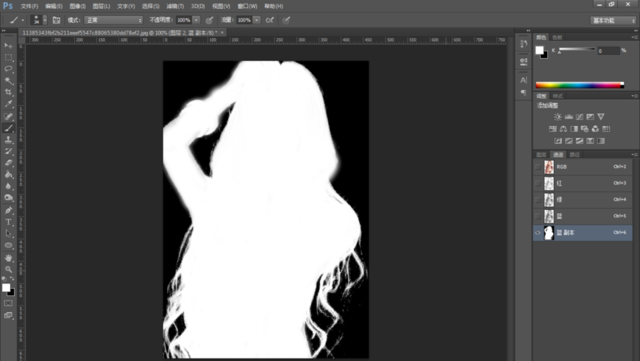The width and height of the screenshot is (640, 361).
Task: Expand the opacity percentage dropdown arrow
Action: (196, 20)
